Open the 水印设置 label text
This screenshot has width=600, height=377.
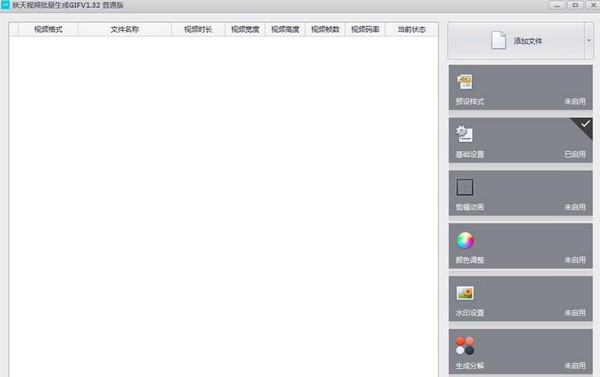pos(470,313)
